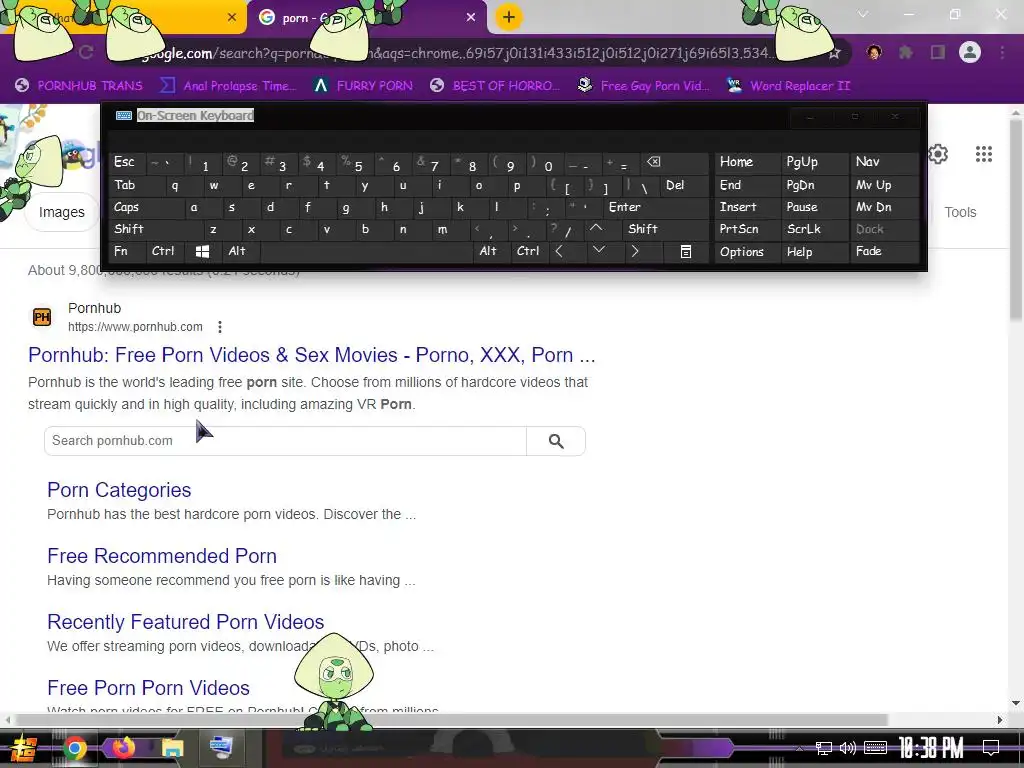Tap the left arrow key on the On-Screen Keyboard
The width and height of the screenshot is (1024, 768).
pos(559,251)
